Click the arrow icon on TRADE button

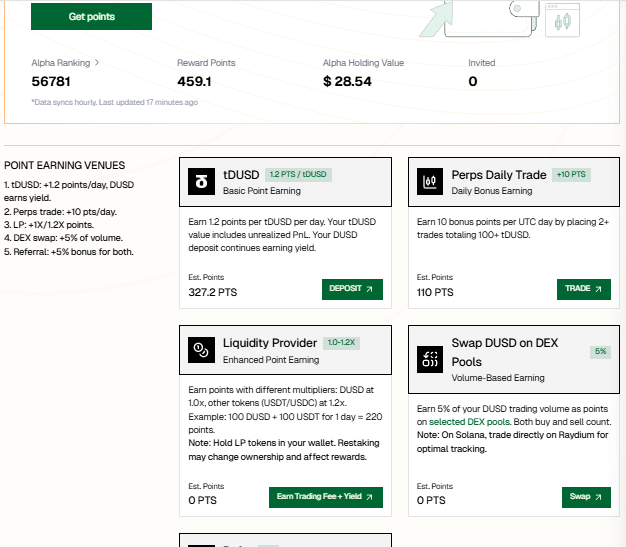[x=598, y=289]
